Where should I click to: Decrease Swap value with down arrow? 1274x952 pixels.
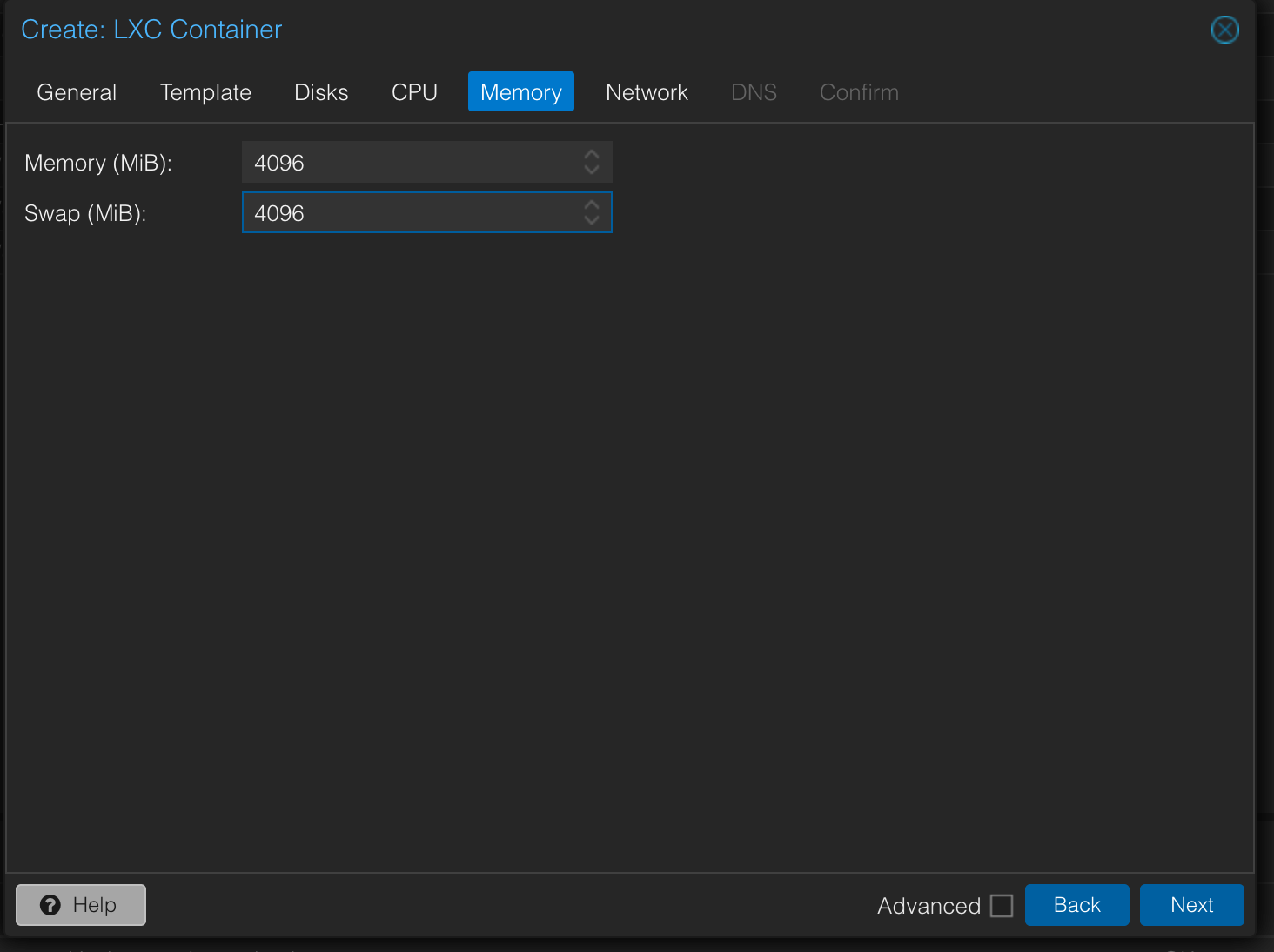click(x=592, y=221)
